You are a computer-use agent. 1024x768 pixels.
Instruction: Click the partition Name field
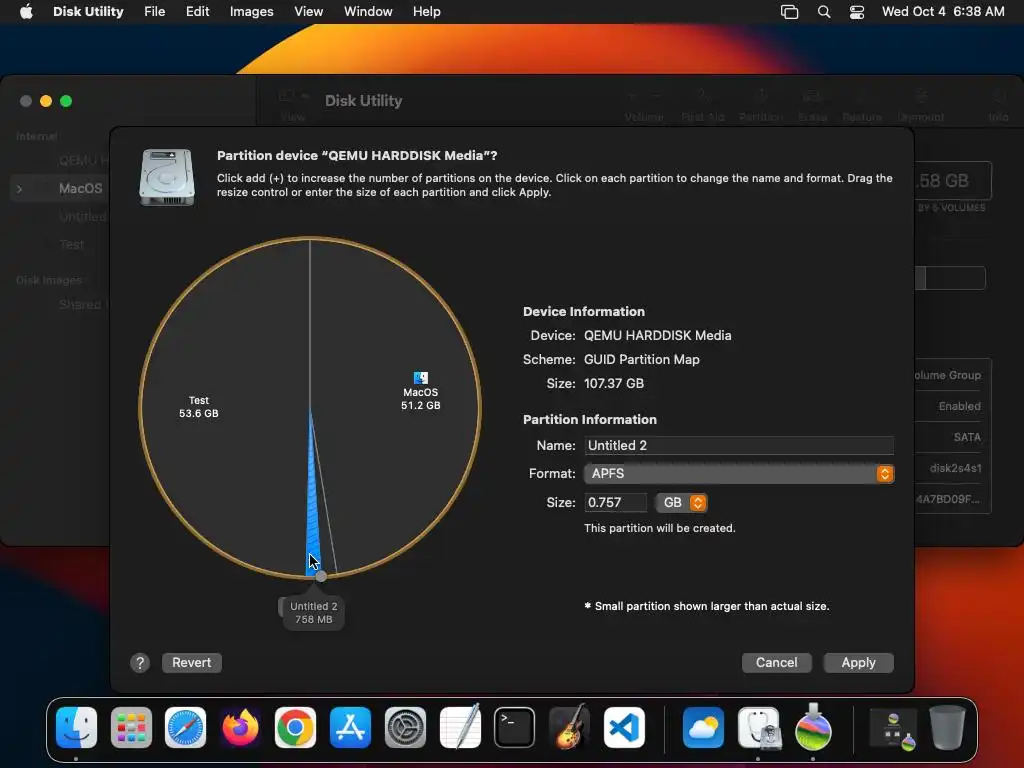[739, 445]
